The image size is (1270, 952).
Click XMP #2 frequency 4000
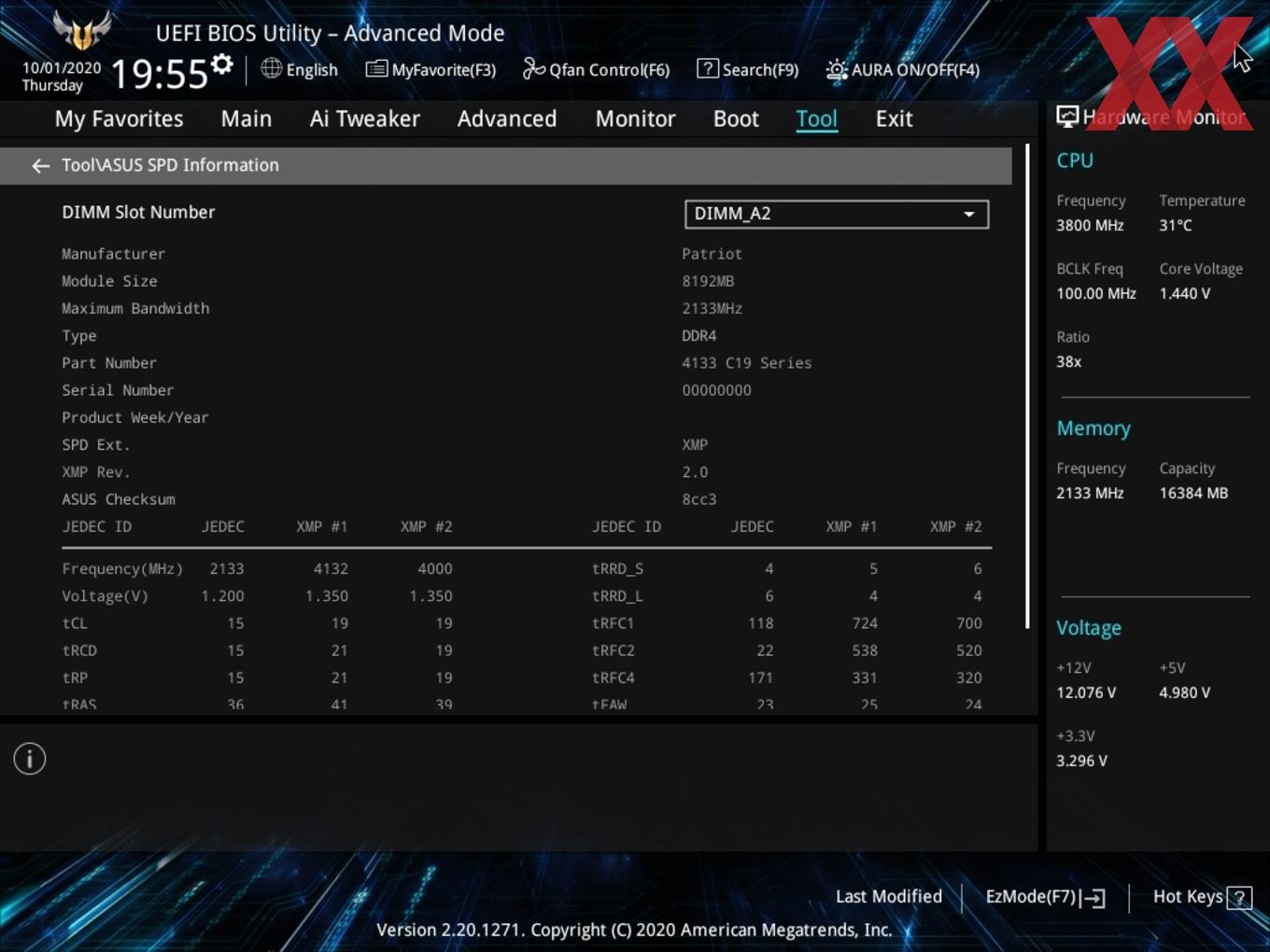coord(435,568)
